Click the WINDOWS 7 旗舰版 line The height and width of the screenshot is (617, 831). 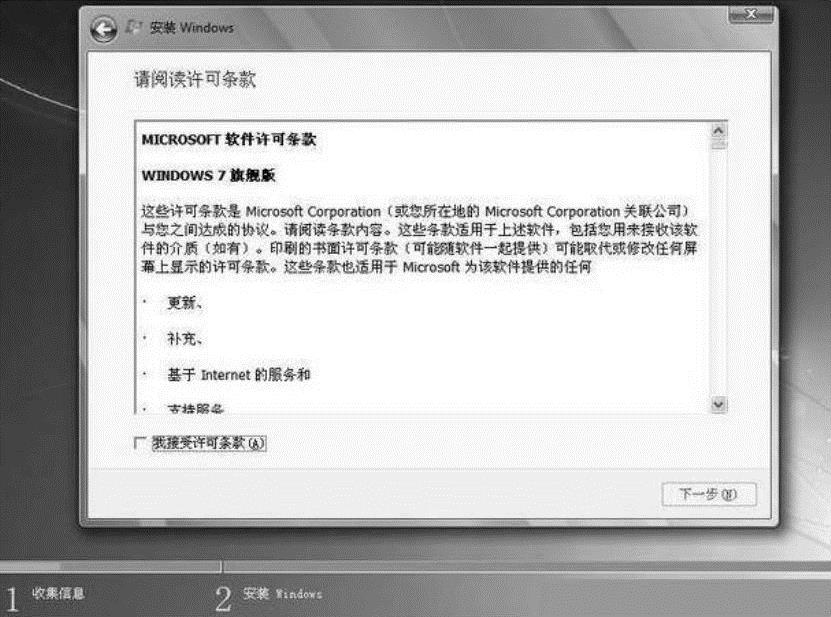(208, 175)
